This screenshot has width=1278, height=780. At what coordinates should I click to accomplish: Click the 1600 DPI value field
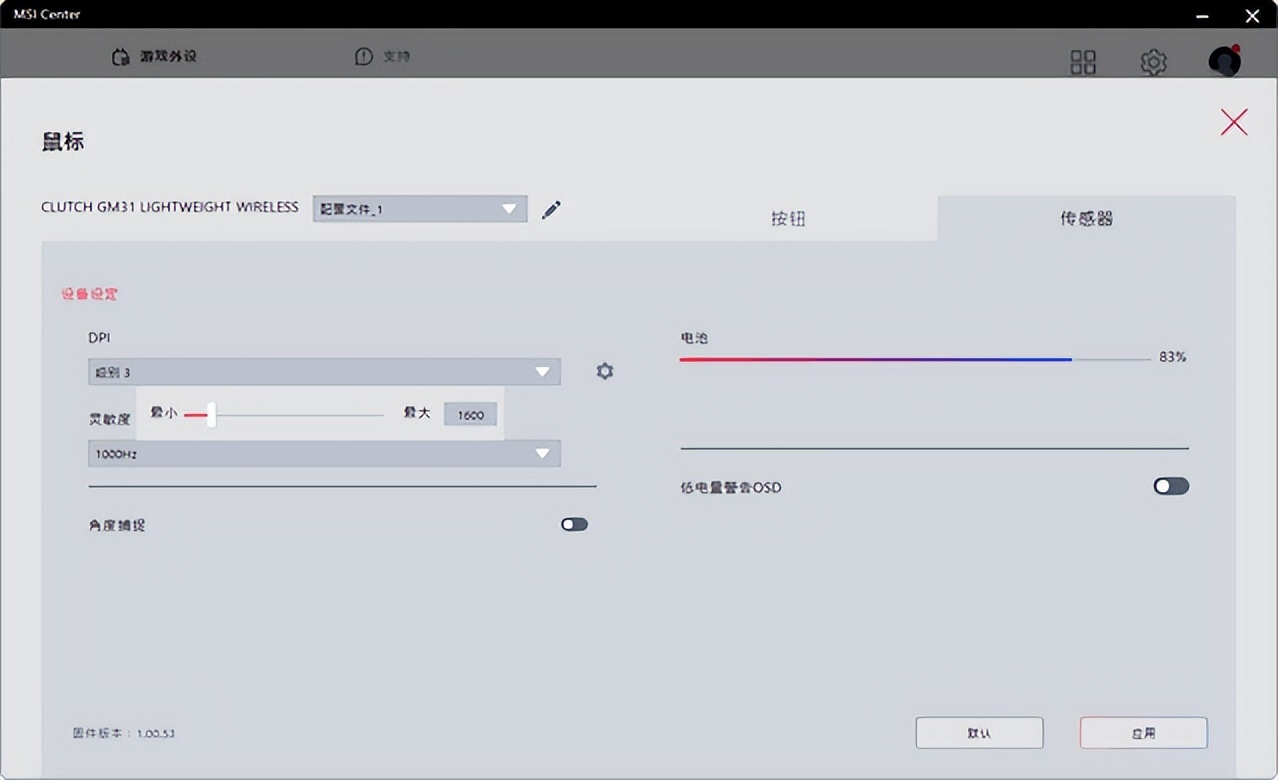470,414
